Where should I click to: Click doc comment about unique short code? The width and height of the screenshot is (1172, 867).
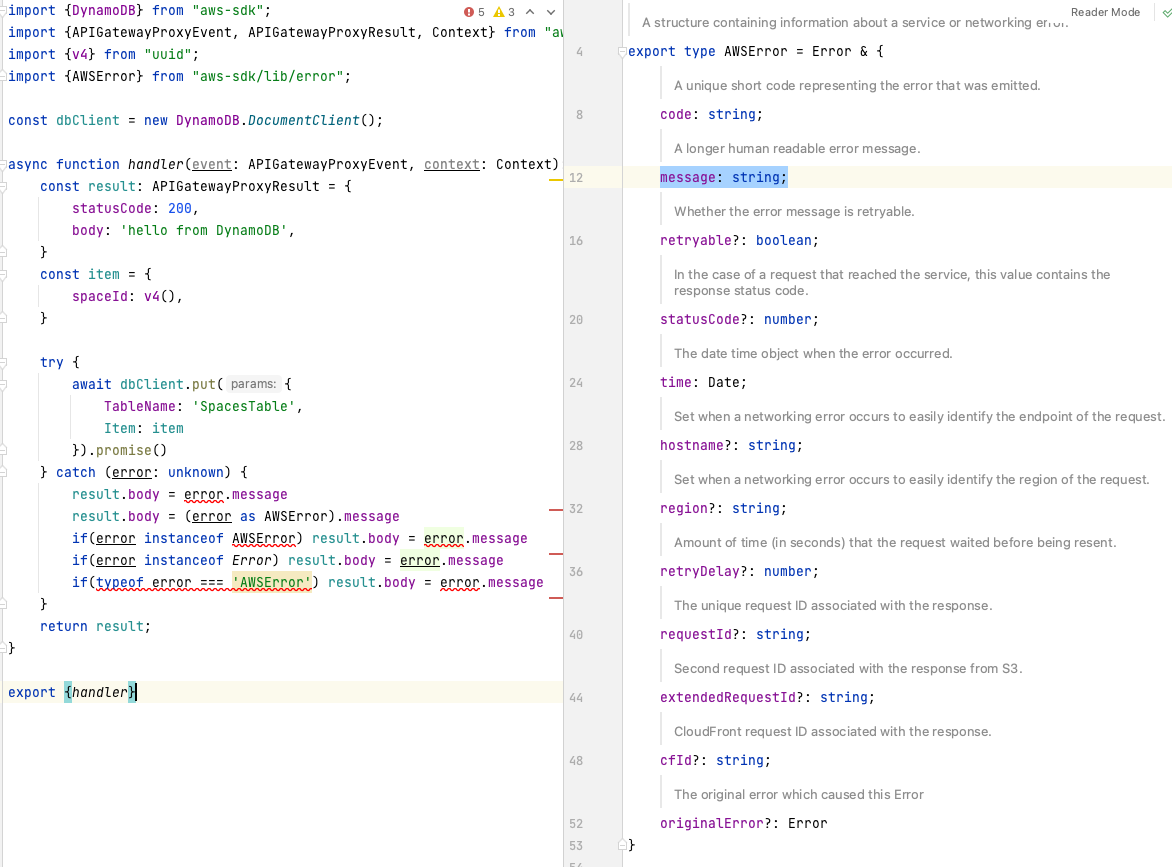pos(857,85)
